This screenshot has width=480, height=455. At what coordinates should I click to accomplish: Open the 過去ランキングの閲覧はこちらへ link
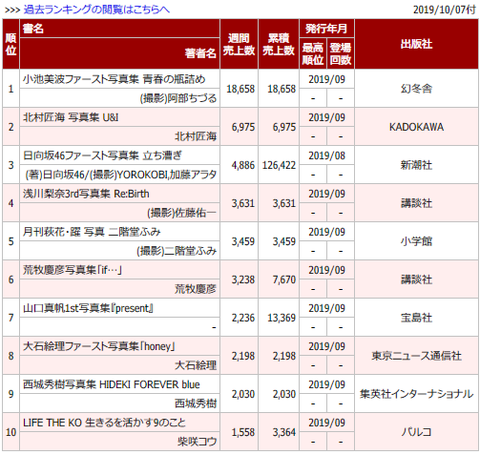click(96, 9)
